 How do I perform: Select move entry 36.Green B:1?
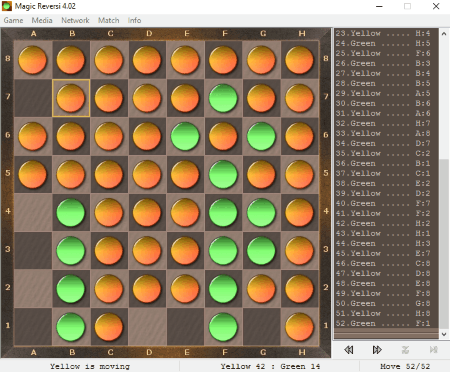383,163
